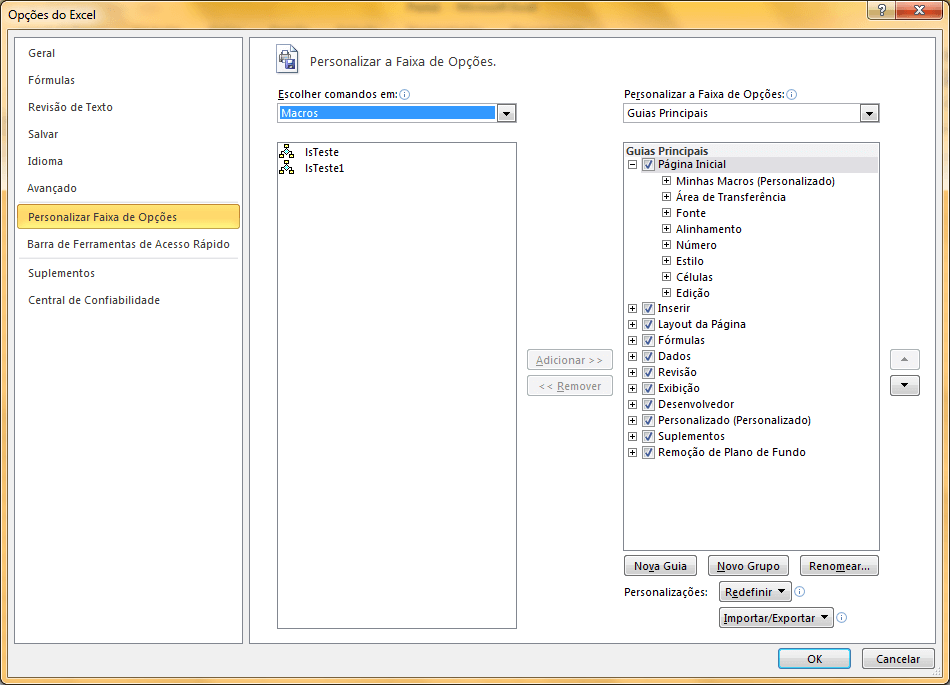This screenshot has width=950, height=685.
Task: Expand the Minhas Macros (Personalizado) group
Action: coord(666,181)
